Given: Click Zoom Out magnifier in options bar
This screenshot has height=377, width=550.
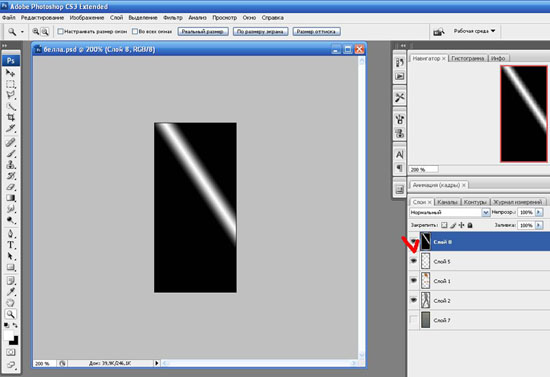Looking at the screenshot, I should point(45,32).
